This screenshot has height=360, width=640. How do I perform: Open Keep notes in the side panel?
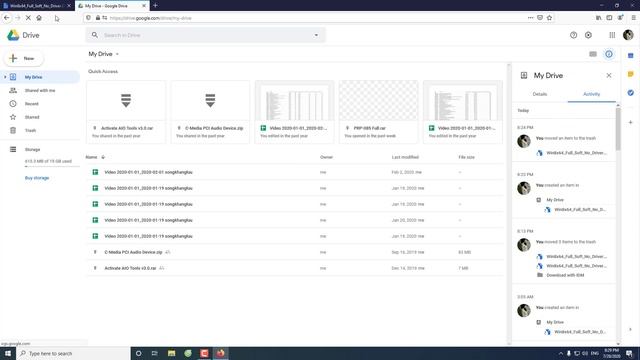[x=631, y=74]
